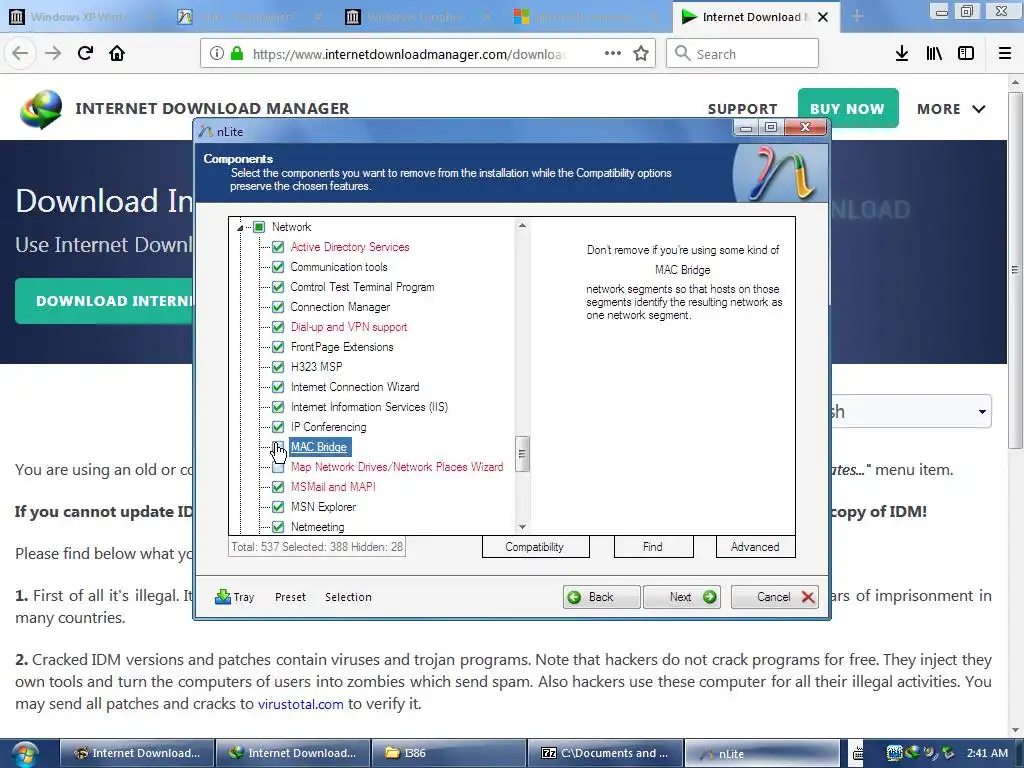
Task: Collapse the Network tree node
Action: coord(240,227)
